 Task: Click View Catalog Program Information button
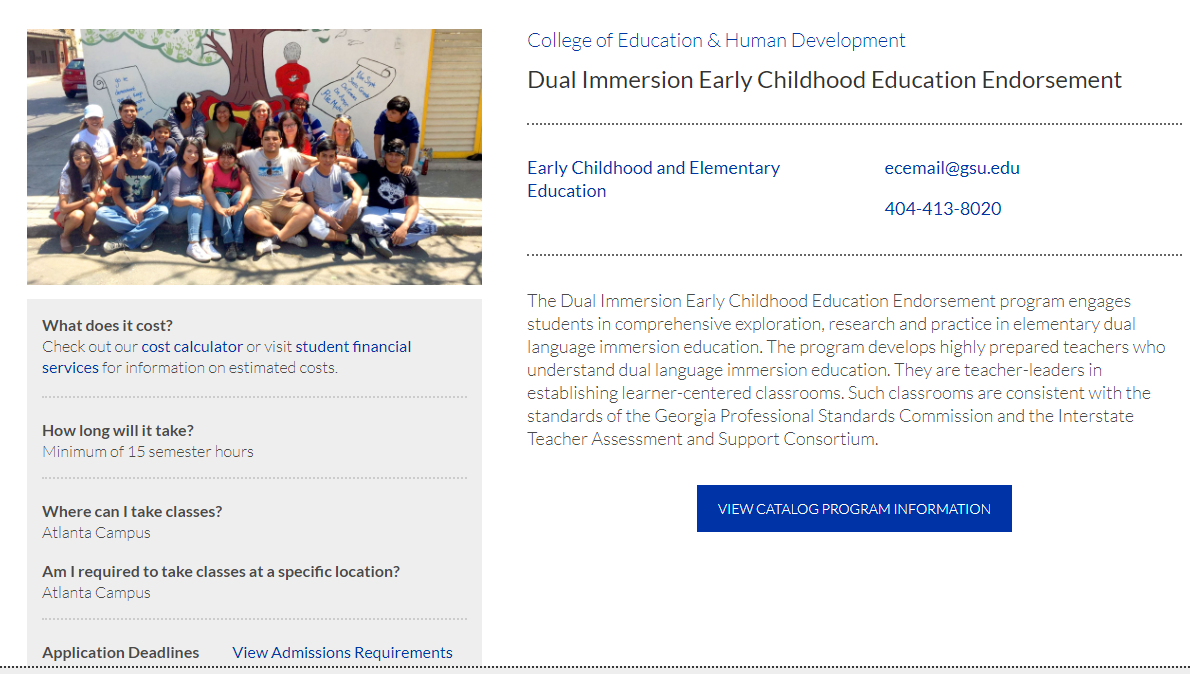tap(854, 509)
